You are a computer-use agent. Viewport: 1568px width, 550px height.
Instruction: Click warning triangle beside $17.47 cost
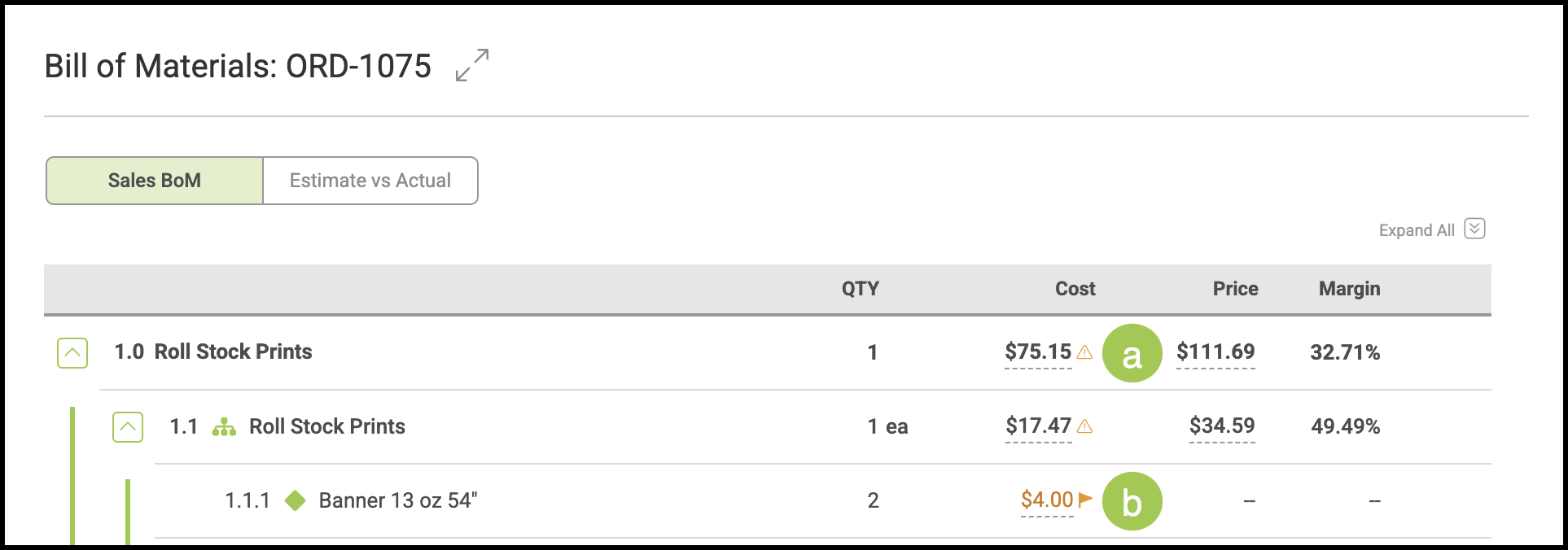pos(1084,426)
